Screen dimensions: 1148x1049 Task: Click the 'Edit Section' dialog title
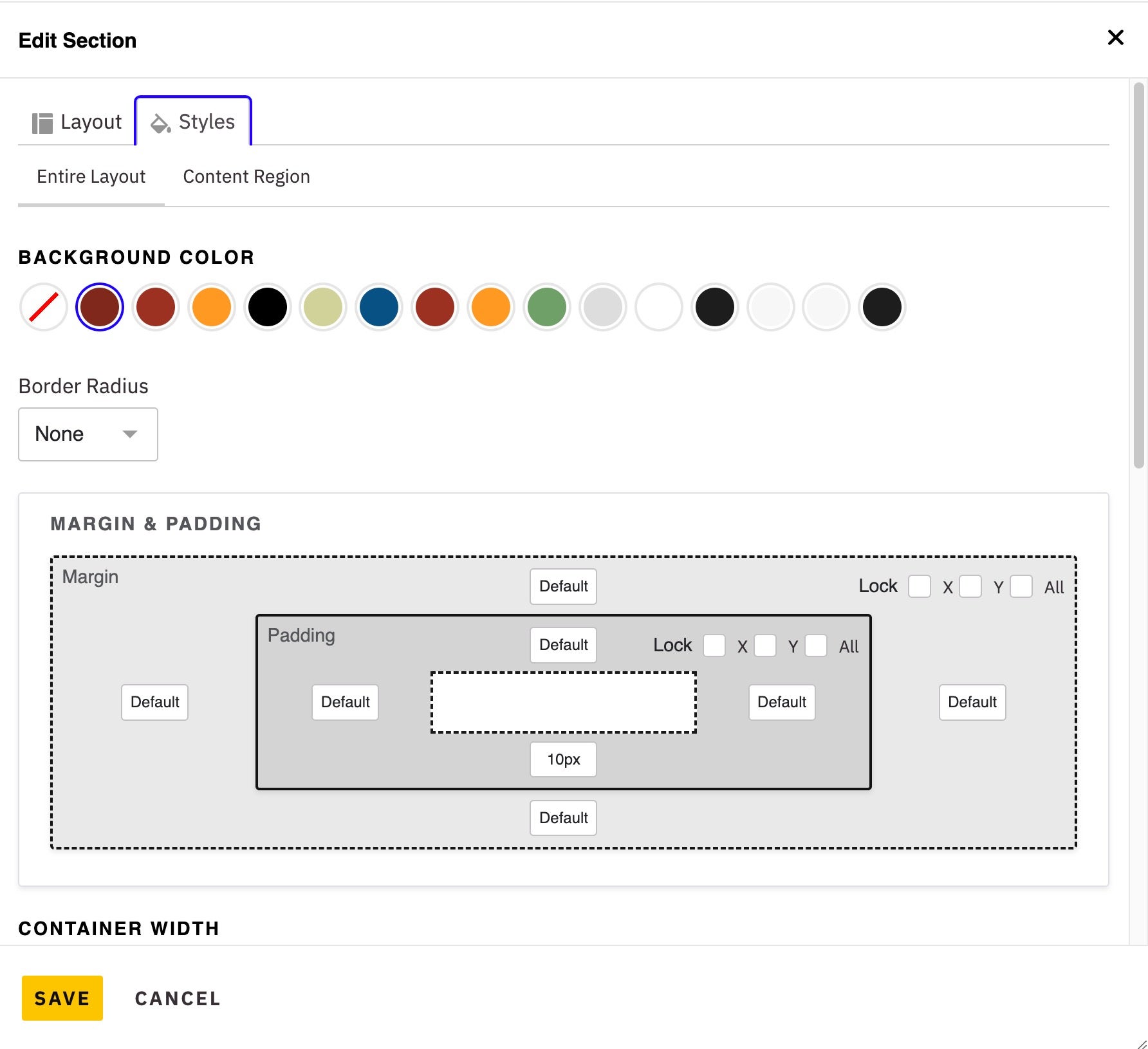click(77, 41)
